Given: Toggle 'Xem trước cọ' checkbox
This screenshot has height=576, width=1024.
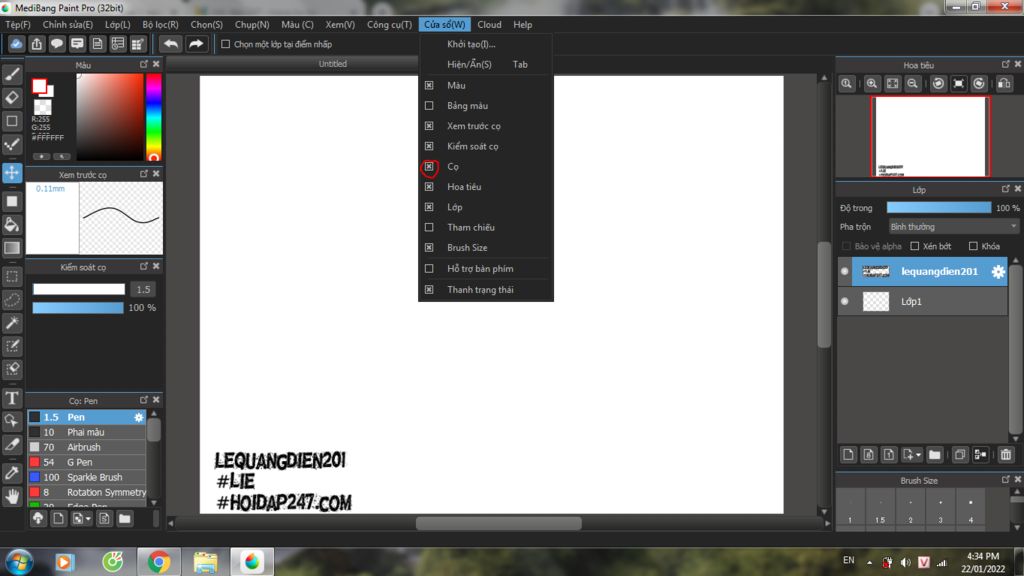Looking at the screenshot, I should point(429,125).
